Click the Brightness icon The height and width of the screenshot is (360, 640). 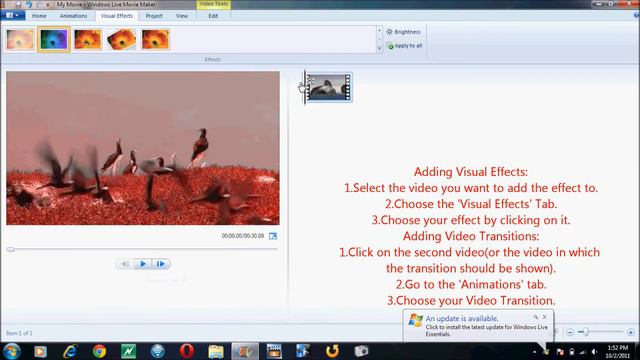click(x=389, y=32)
